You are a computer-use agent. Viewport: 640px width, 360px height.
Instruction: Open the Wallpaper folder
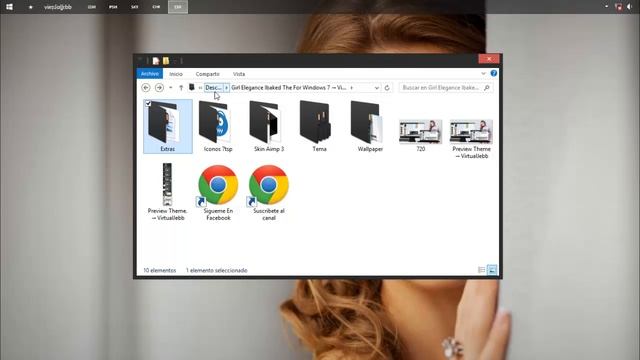tap(370, 126)
